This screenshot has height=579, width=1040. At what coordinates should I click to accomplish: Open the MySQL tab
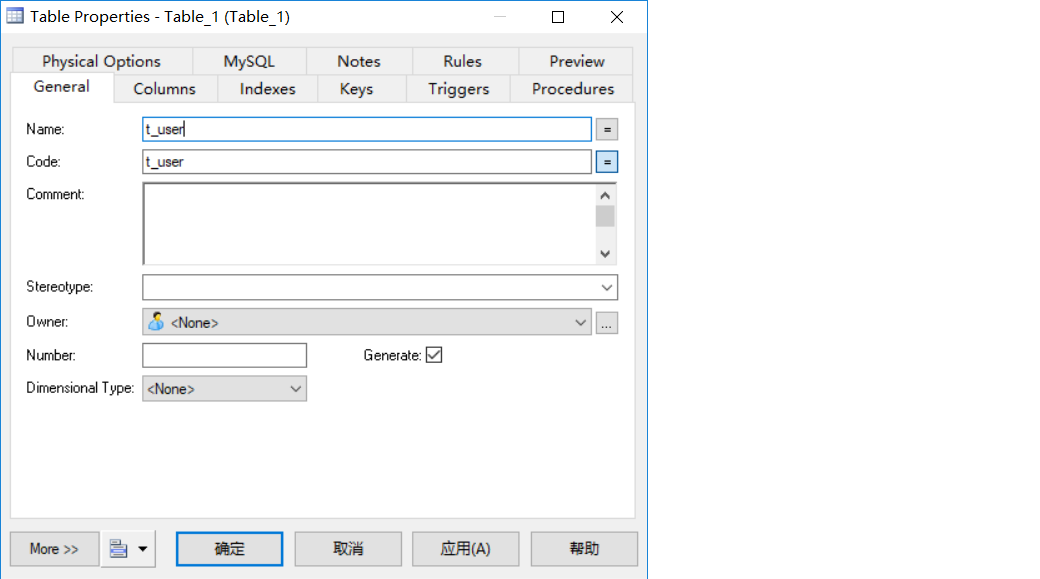pos(249,62)
